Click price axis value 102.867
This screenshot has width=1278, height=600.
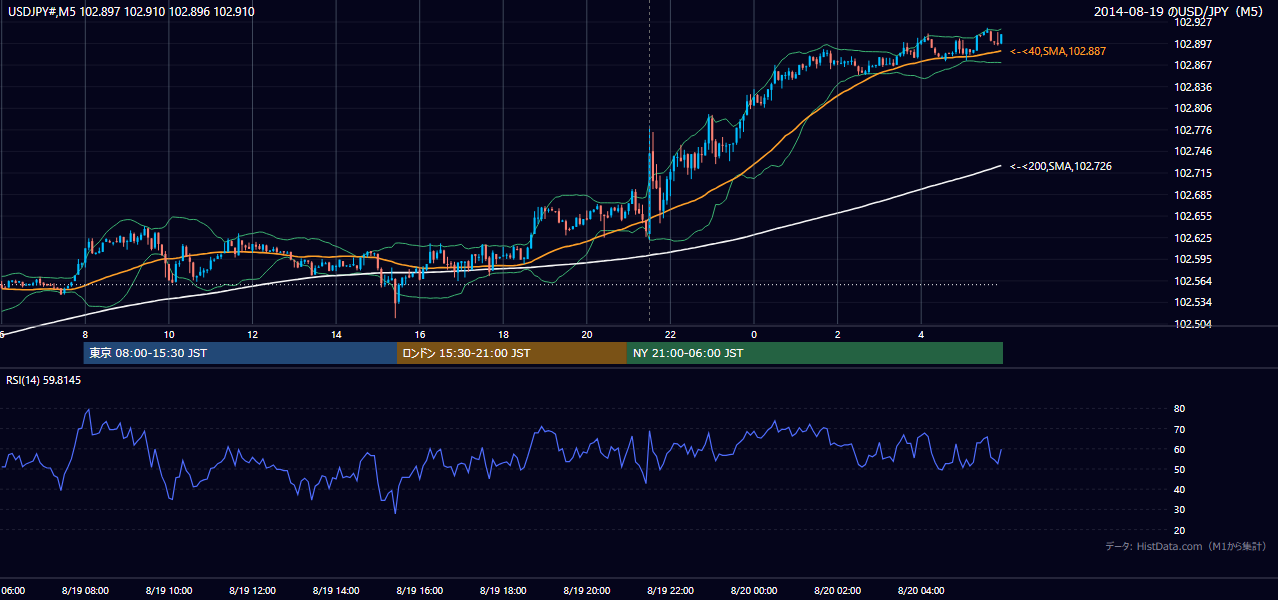click(x=1192, y=66)
